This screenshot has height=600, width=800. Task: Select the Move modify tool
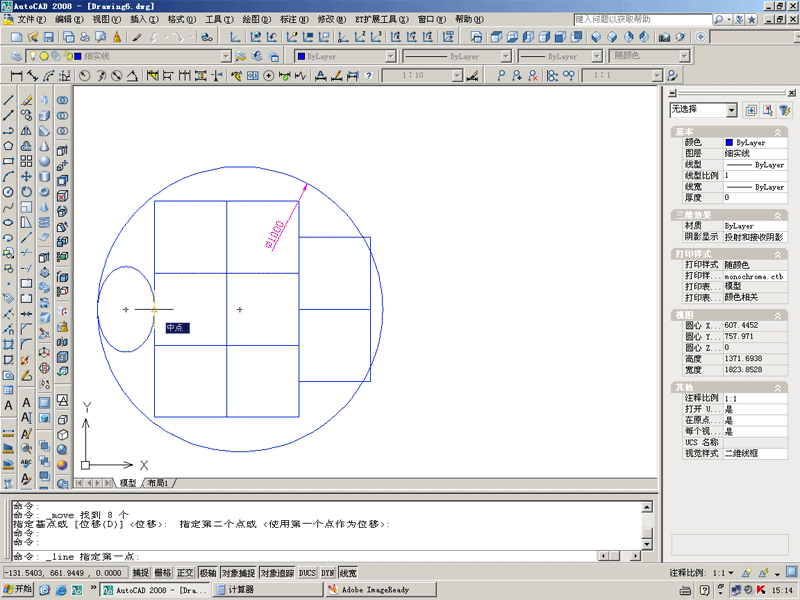tap(26, 177)
